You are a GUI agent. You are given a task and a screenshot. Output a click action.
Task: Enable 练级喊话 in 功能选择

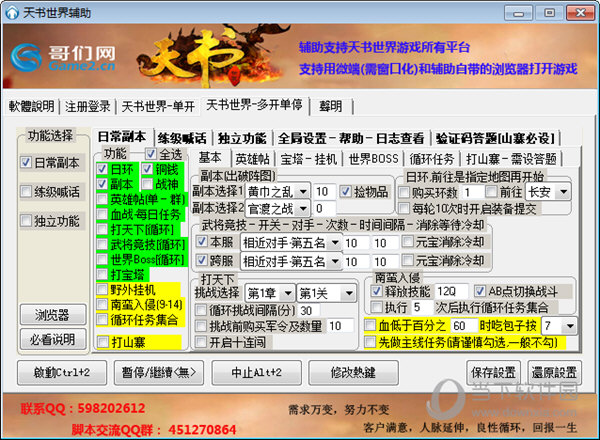coord(26,191)
